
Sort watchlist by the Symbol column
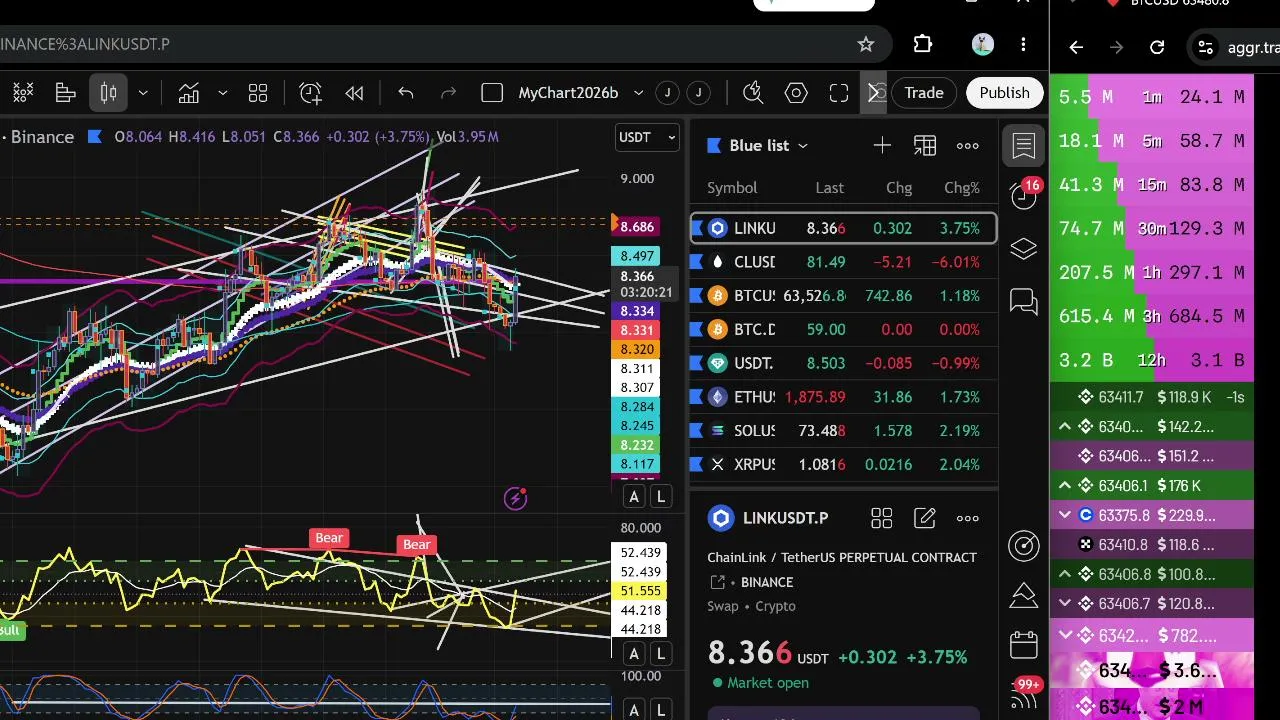(x=732, y=188)
